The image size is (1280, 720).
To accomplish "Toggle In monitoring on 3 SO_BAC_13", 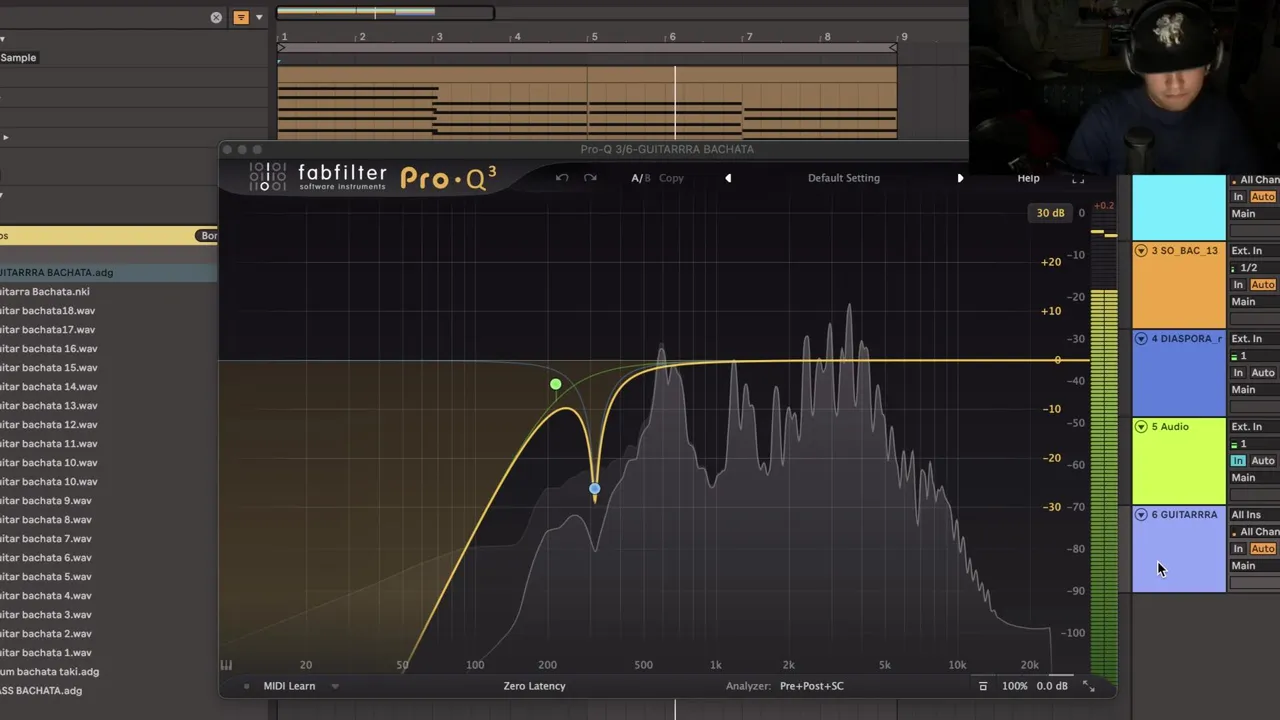I will (x=1238, y=285).
